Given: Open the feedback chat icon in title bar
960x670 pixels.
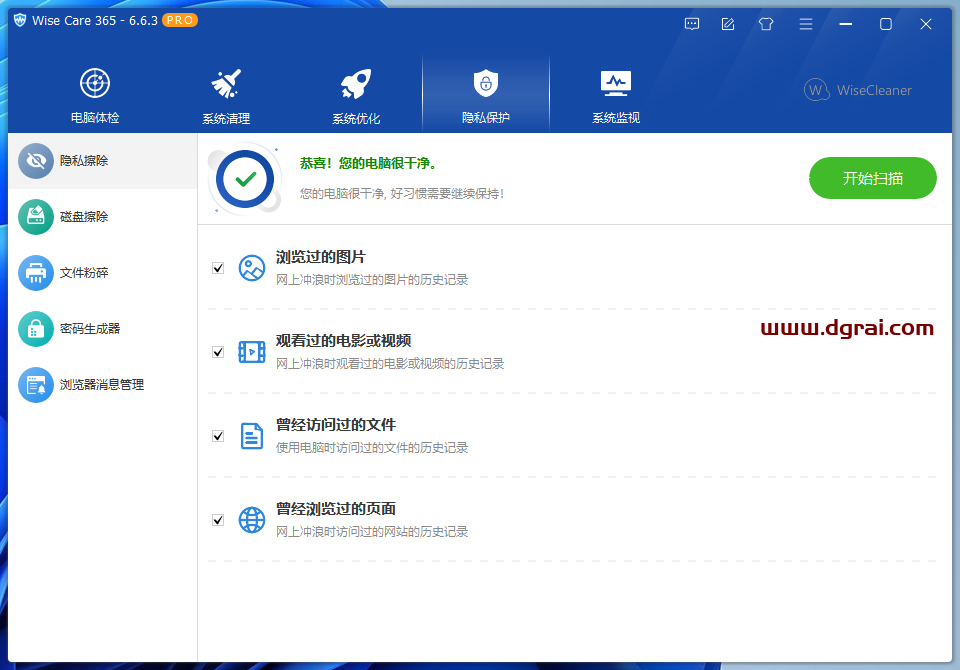Looking at the screenshot, I should [692, 24].
